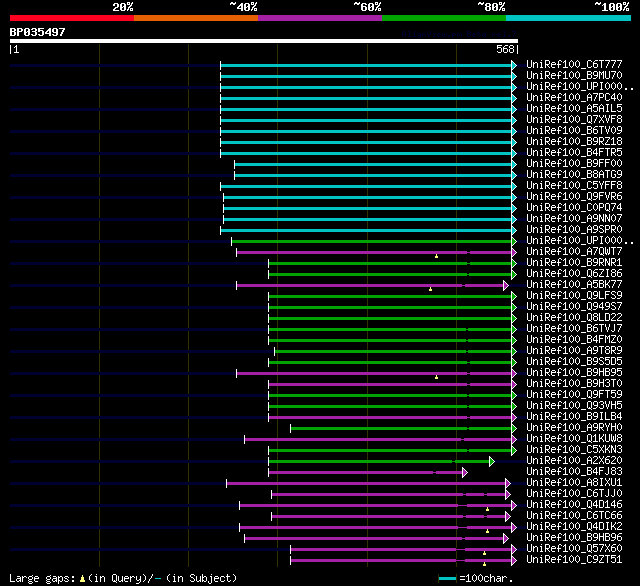Open hit UniRef100_Q7XVF8
640x586 pixels.
(x=574, y=120)
